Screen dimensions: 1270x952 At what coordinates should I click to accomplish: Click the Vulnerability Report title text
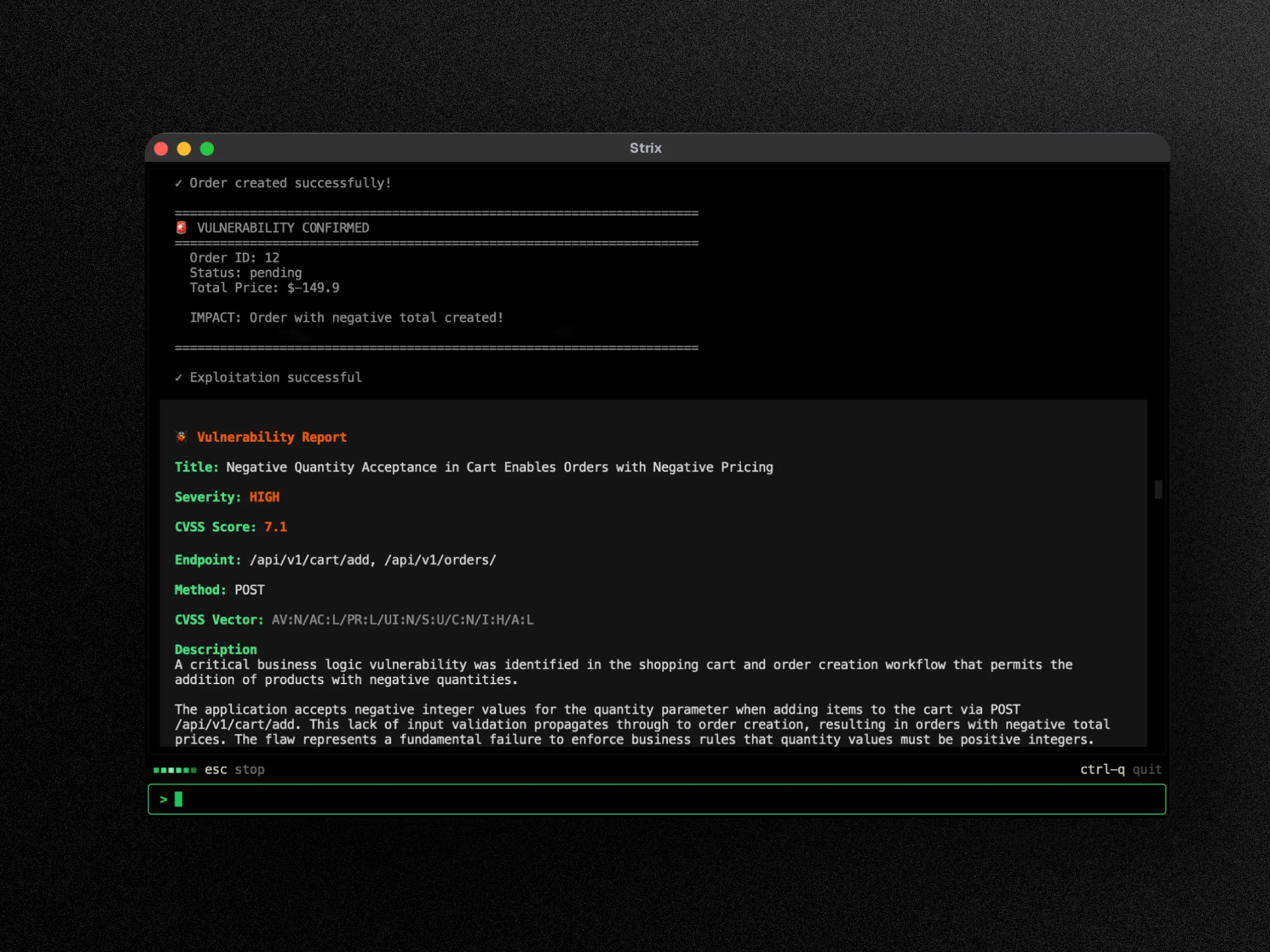pyautogui.click(x=272, y=437)
